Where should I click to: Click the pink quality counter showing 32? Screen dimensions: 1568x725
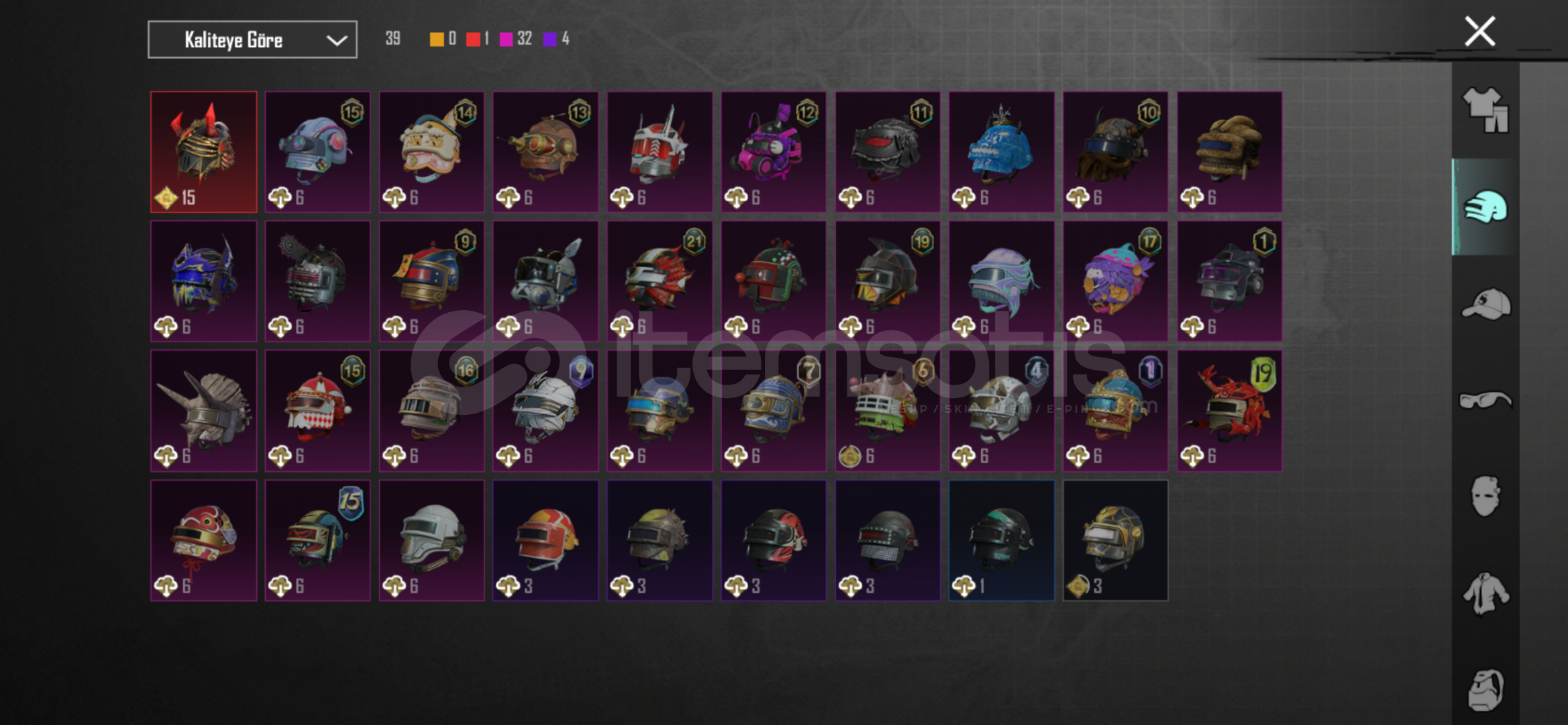coord(515,39)
